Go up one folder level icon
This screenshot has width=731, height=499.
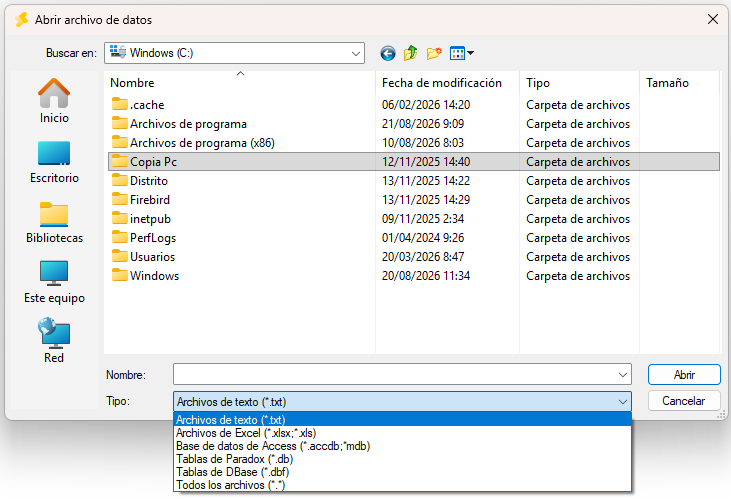[x=410, y=53]
